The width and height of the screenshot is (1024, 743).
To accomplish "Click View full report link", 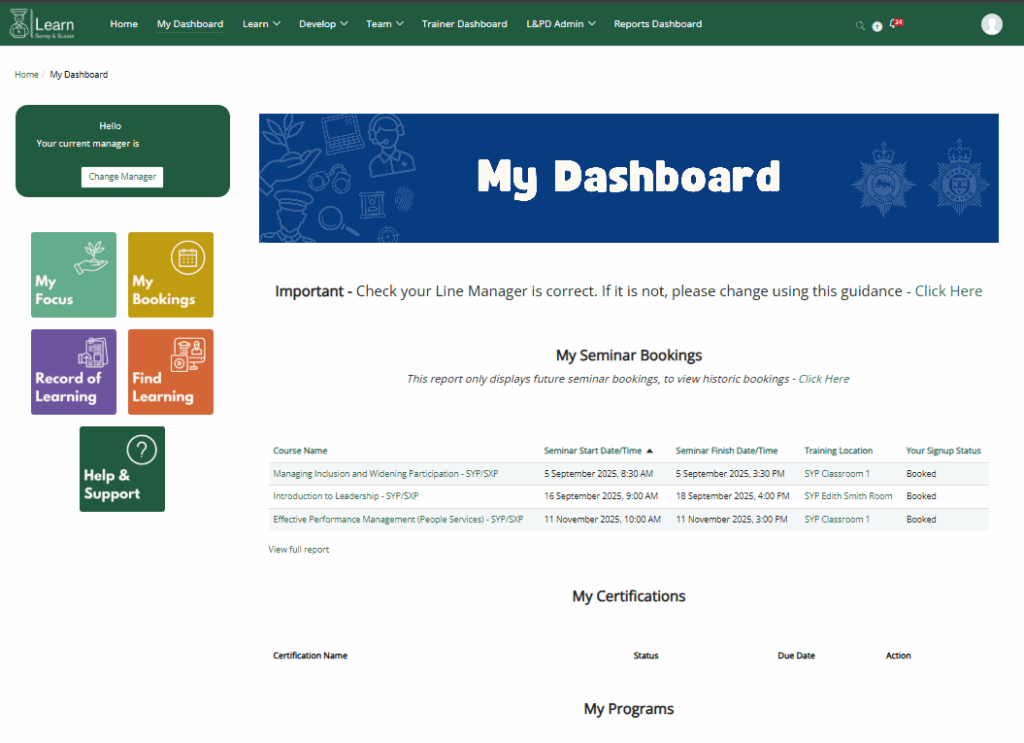I will pyautogui.click(x=298, y=550).
